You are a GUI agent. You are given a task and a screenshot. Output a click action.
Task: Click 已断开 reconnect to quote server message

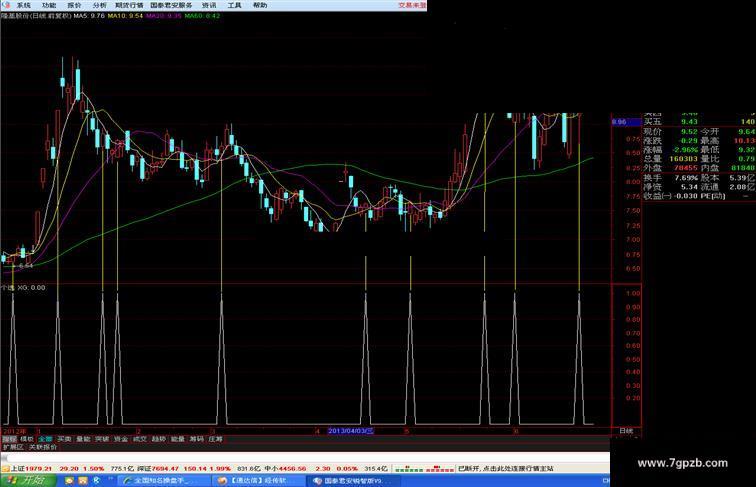point(506,468)
